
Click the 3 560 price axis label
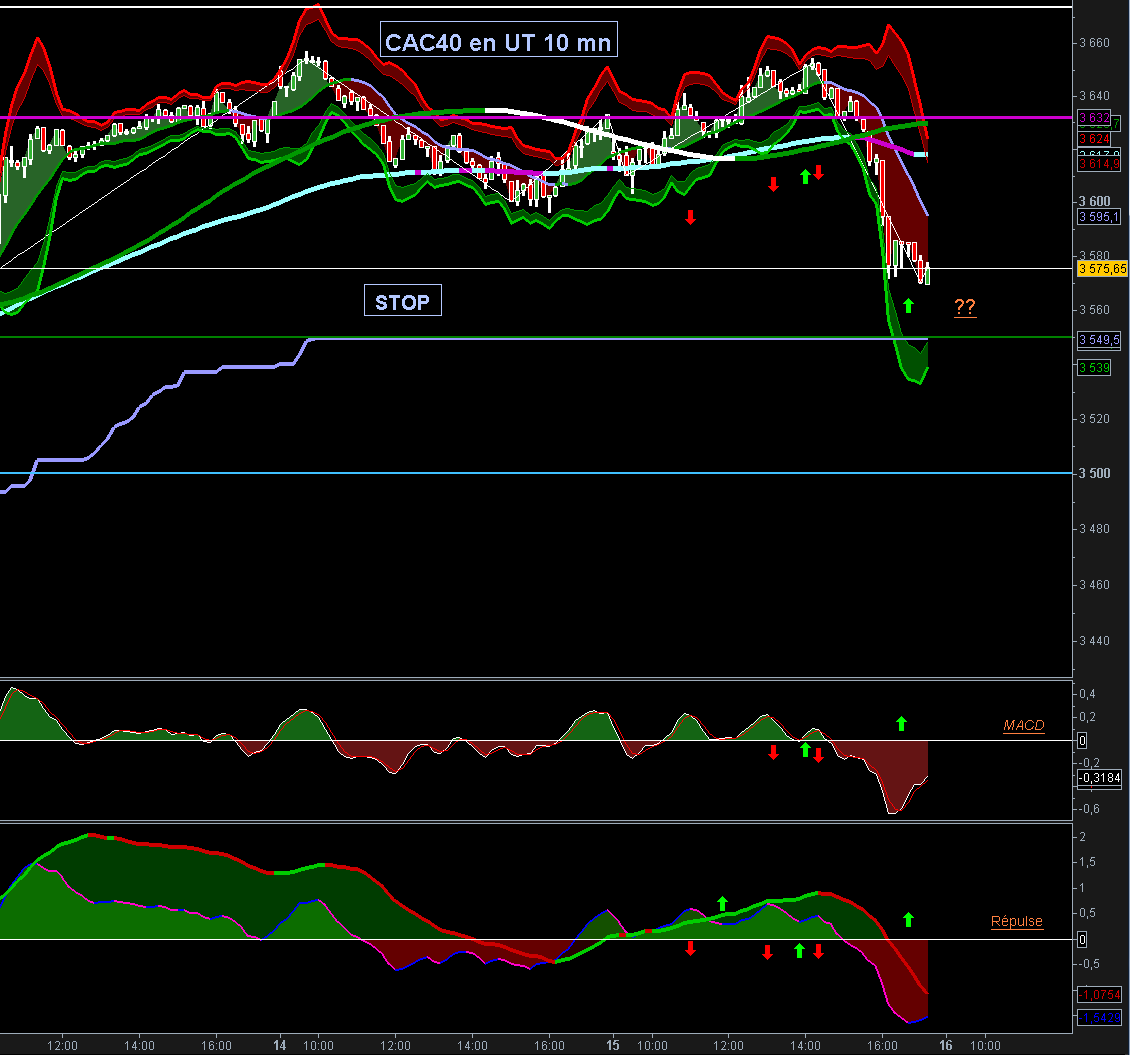pos(1094,310)
